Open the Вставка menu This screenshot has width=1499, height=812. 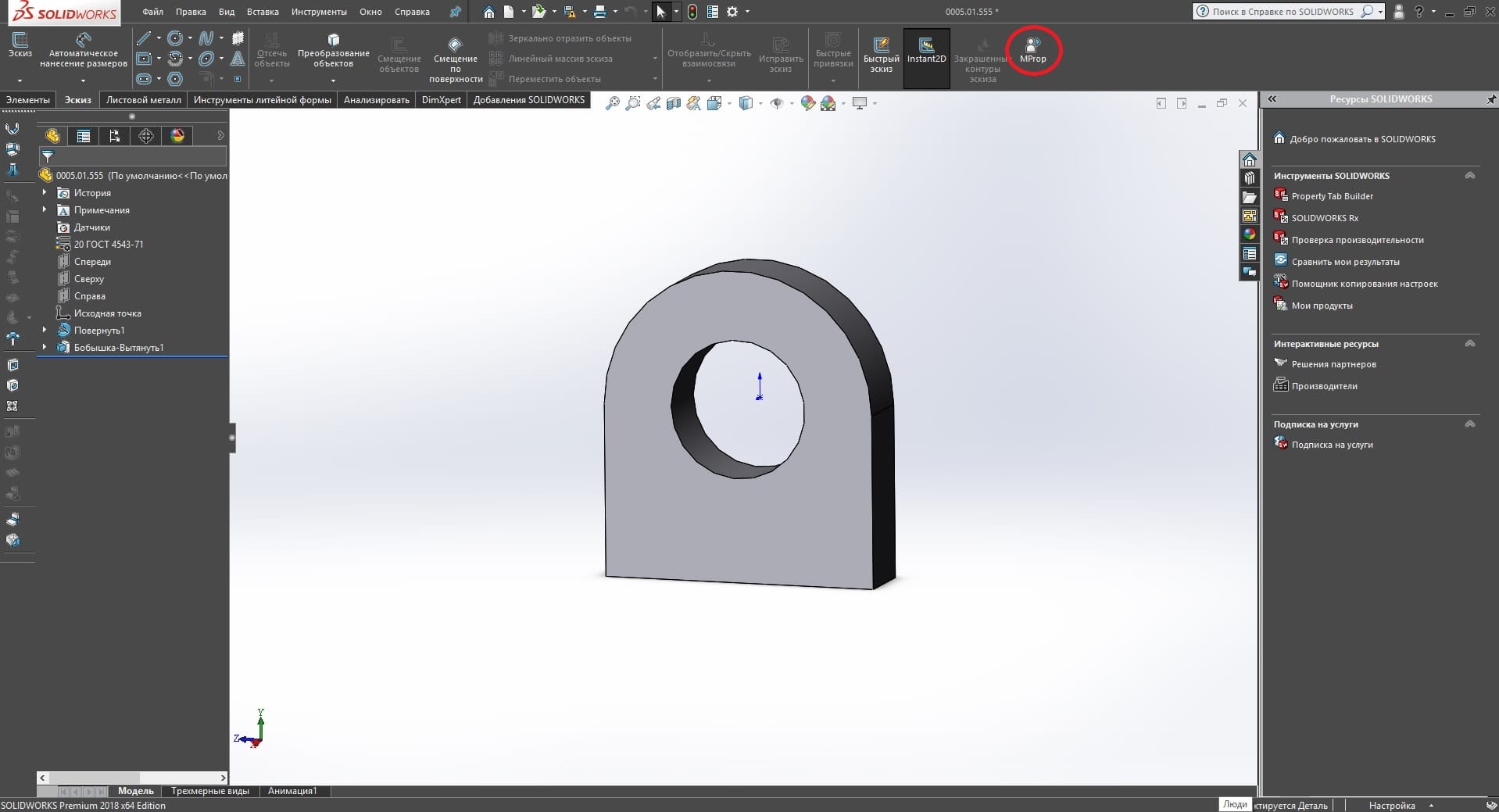click(x=263, y=12)
